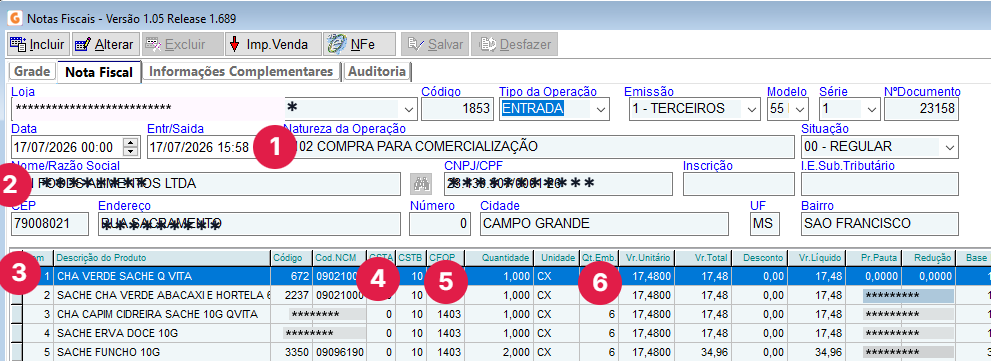
Task: Click the Descrição do Produto column header
Action: click(162, 258)
